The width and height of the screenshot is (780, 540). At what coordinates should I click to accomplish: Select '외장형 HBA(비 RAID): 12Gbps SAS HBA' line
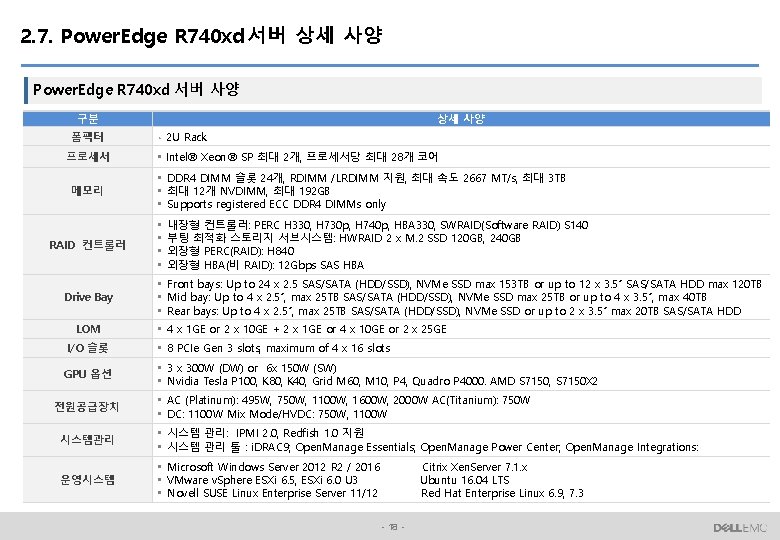point(265,265)
